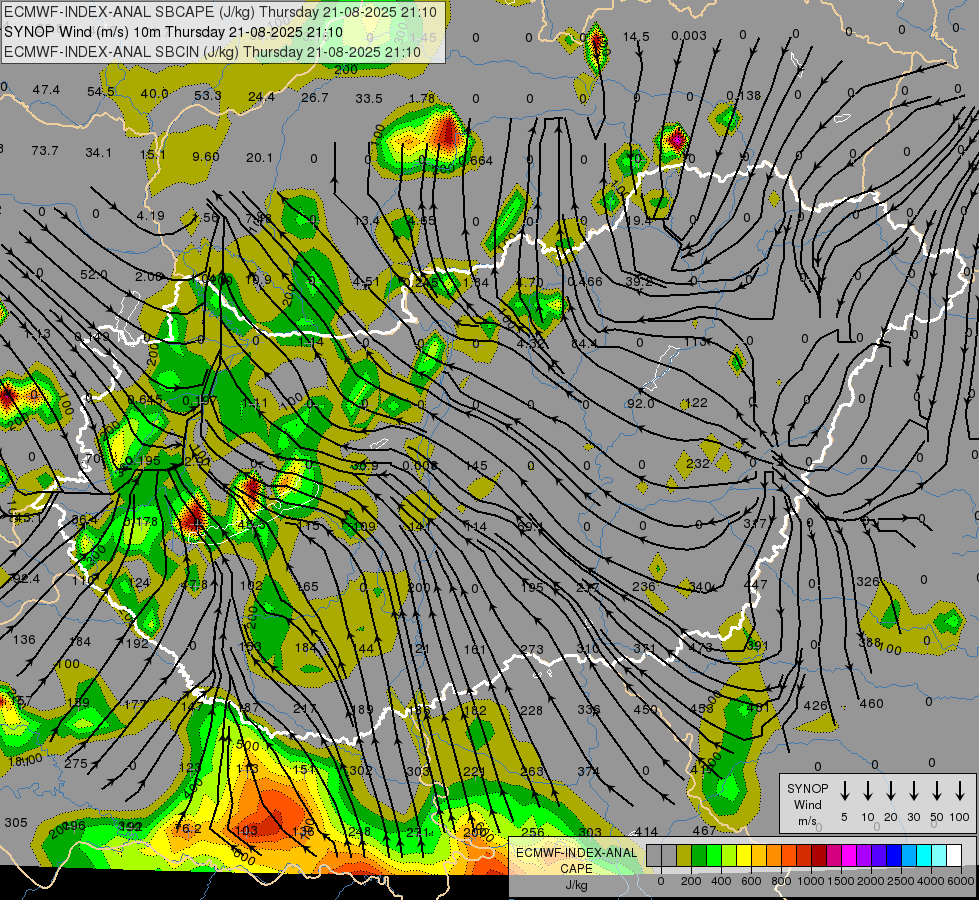Select the magenta CAPE legend swatch
The width and height of the screenshot is (979, 900).
click(849, 855)
